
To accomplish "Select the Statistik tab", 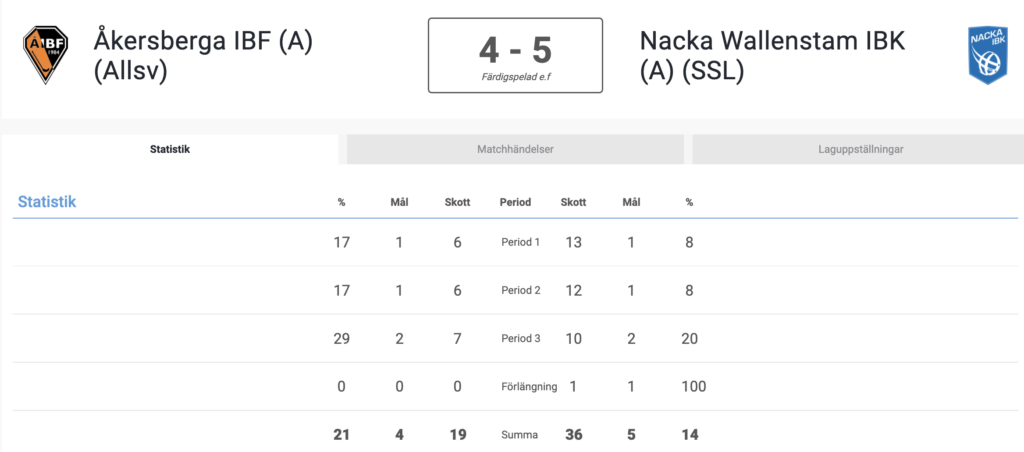I will click(170, 149).
